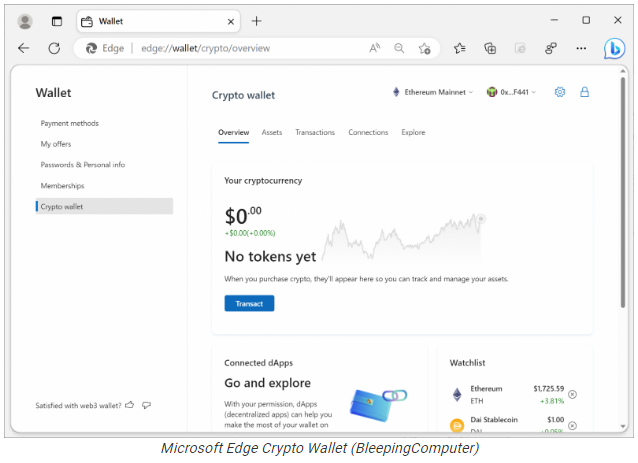The height and width of the screenshot is (463, 638).
Task: Add this page to favorites star icon
Action: (424, 48)
